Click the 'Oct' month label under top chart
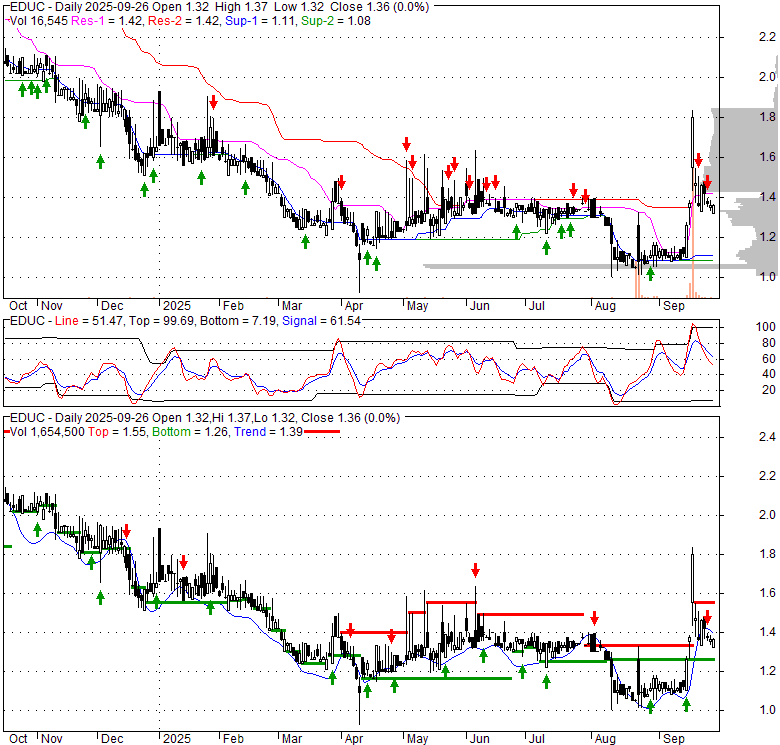This screenshot has height=745, width=780. 18,306
